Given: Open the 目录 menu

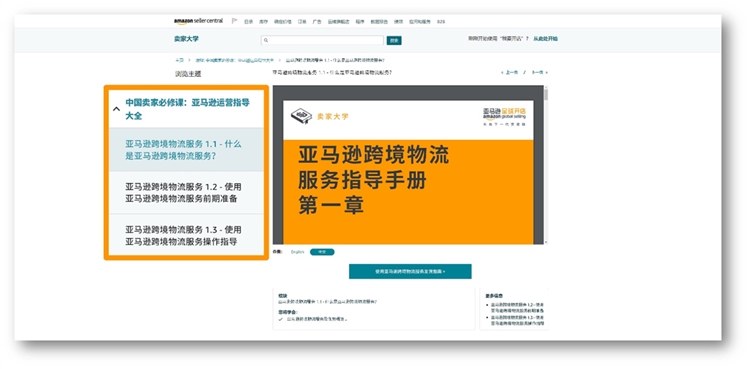Looking at the screenshot, I should tap(248, 22).
